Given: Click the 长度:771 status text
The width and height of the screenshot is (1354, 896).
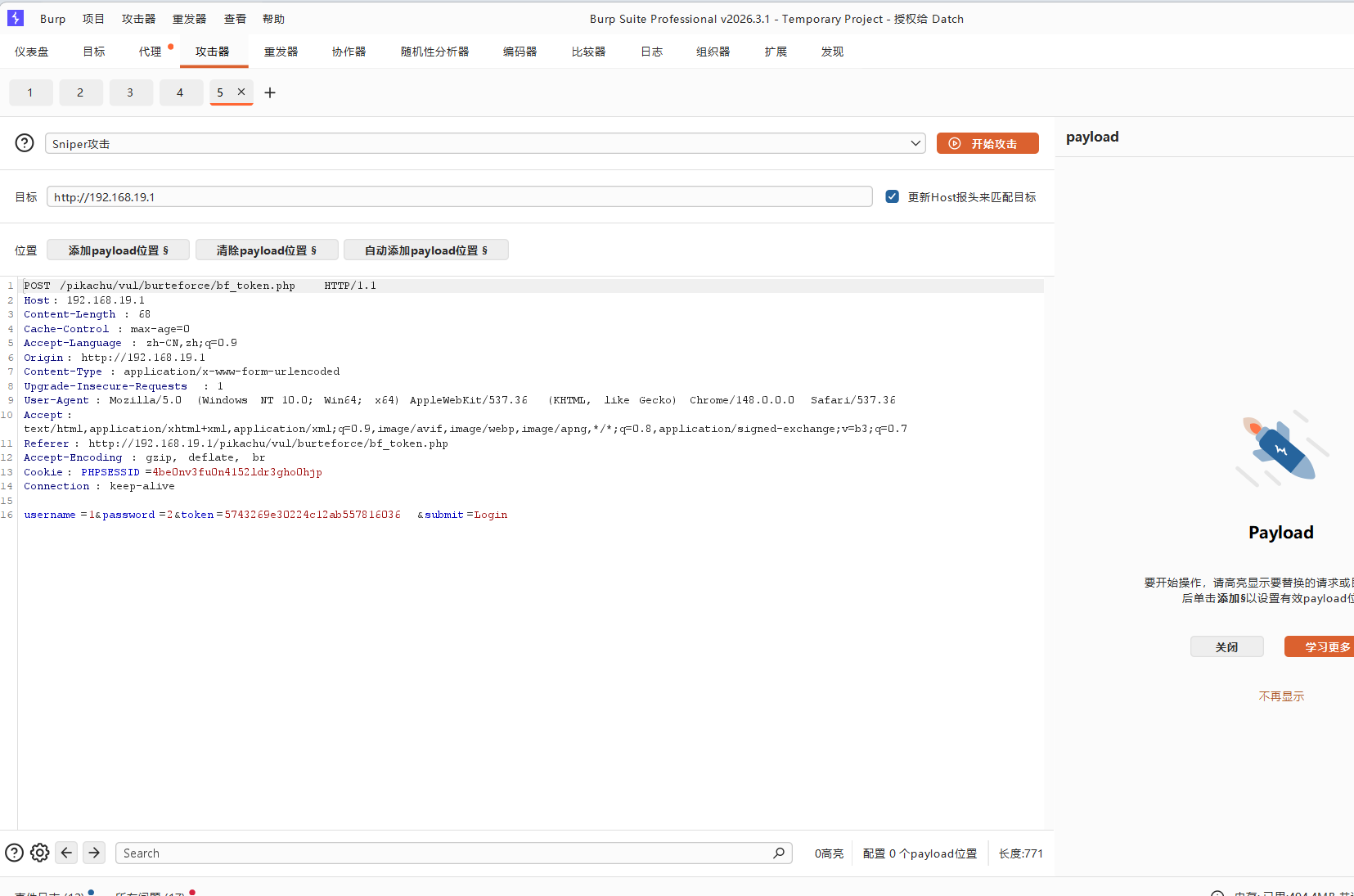Looking at the screenshot, I should (x=1021, y=853).
